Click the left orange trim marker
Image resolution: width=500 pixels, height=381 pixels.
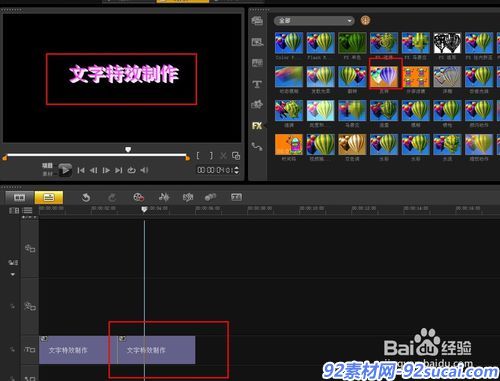pos(5,158)
